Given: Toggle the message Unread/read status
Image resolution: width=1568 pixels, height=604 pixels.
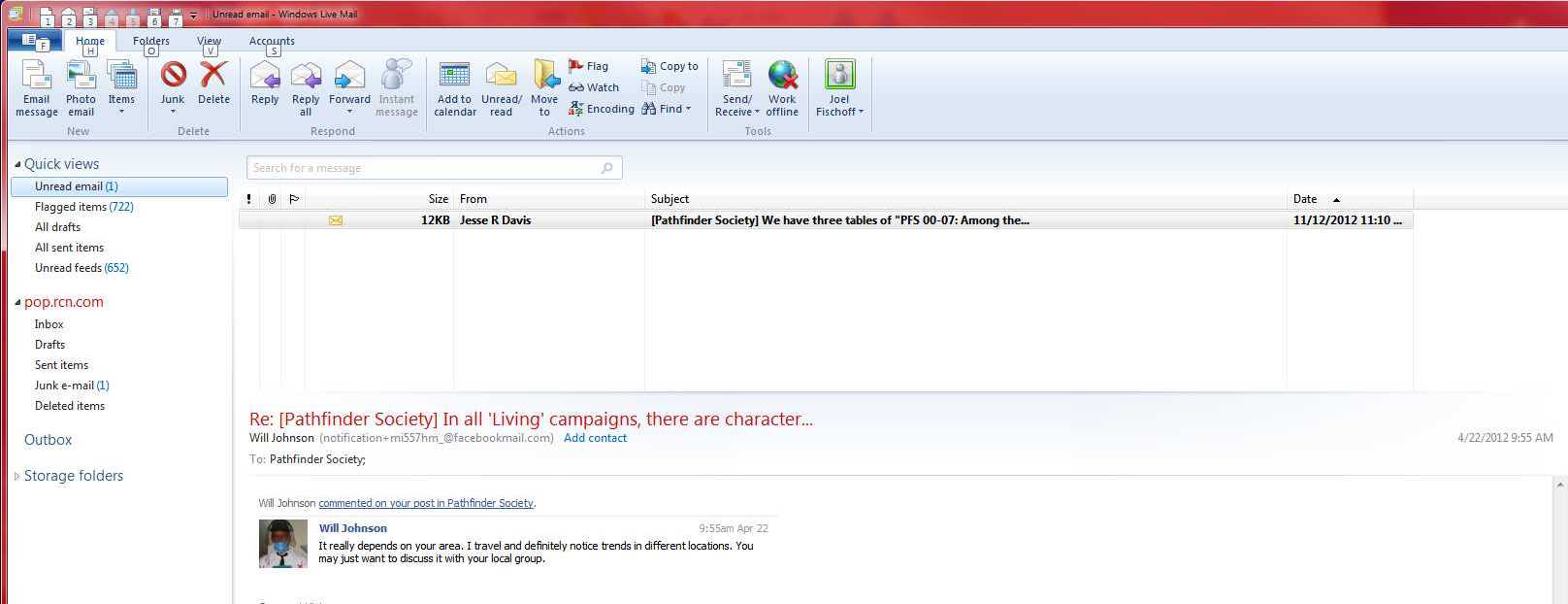Looking at the screenshot, I should tap(502, 88).
